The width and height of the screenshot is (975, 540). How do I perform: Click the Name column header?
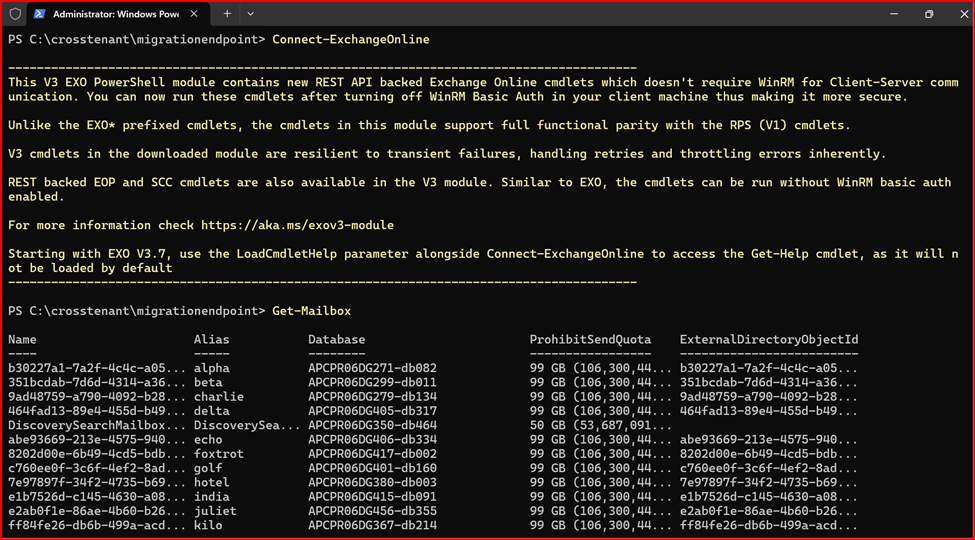[x=22, y=340]
